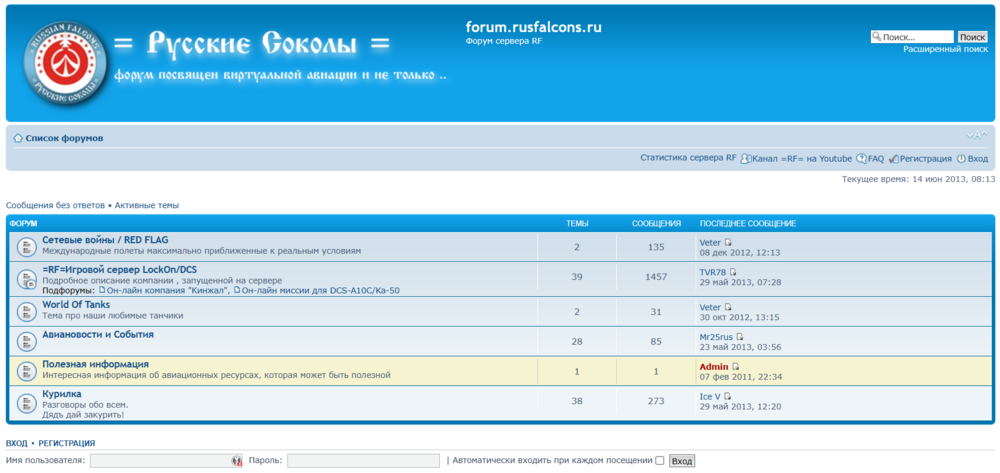The width and height of the screenshot is (1000, 473).
Task: Open Активные темы link
Action: pos(147,205)
